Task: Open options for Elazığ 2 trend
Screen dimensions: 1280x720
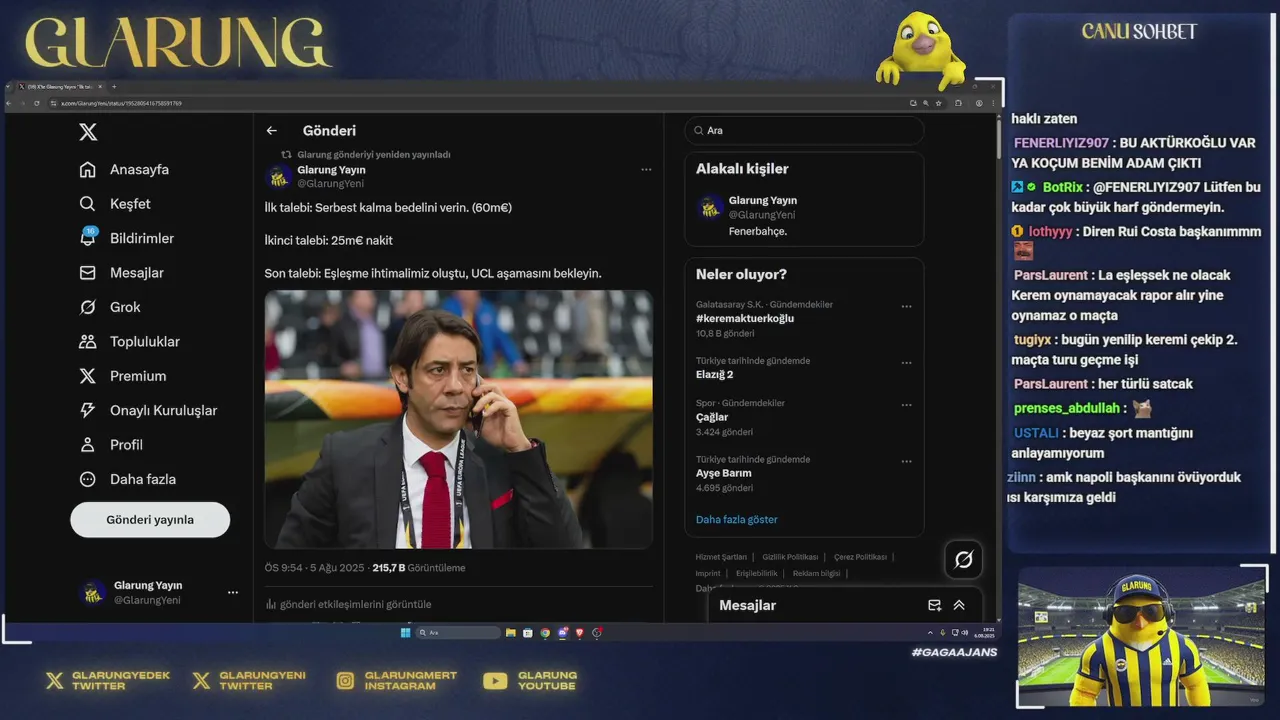Action: (906, 363)
